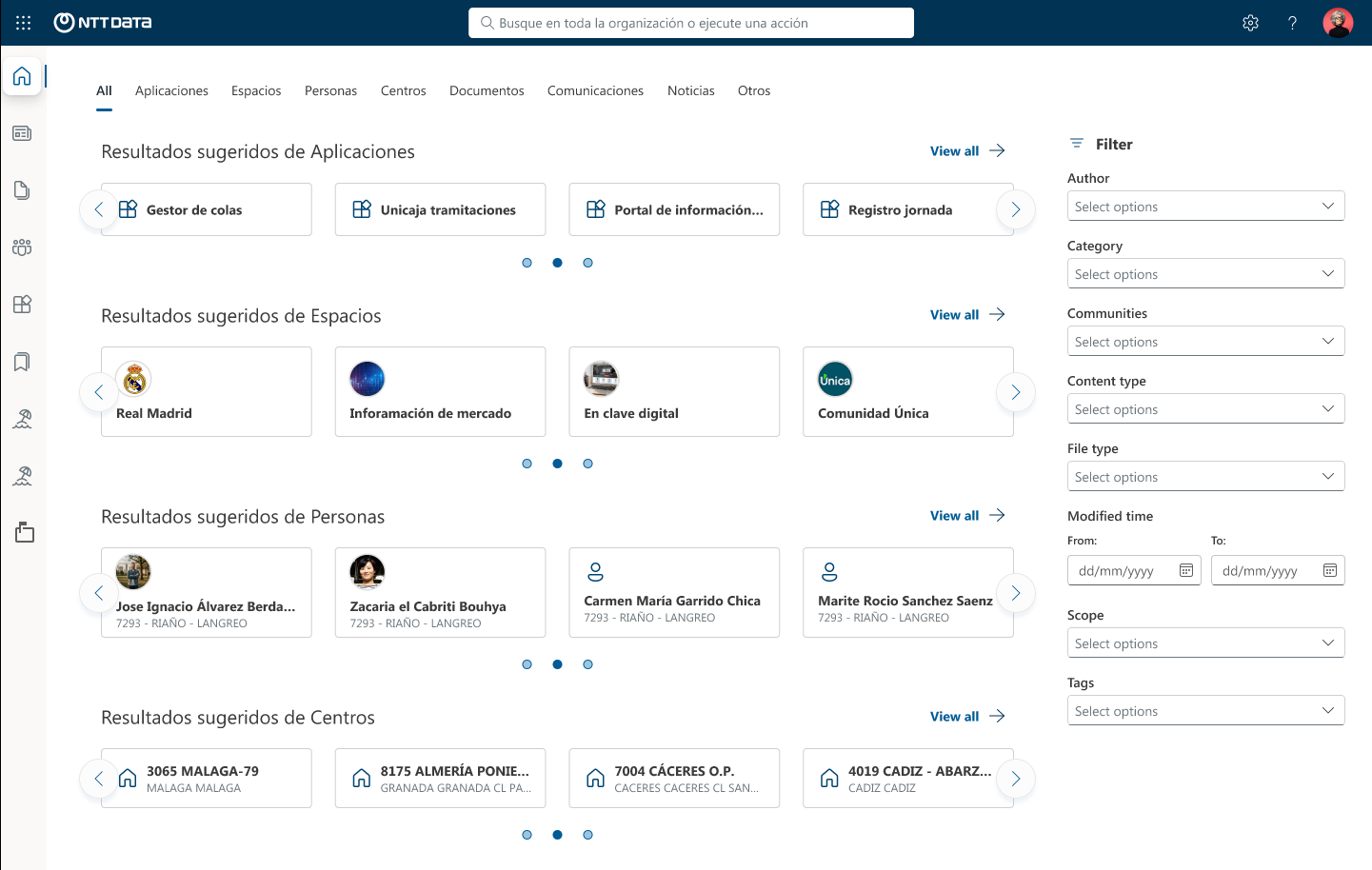Switch to the Aplicaciones tab
This screenshot has width=1372, height=870.
click(171, 90)
